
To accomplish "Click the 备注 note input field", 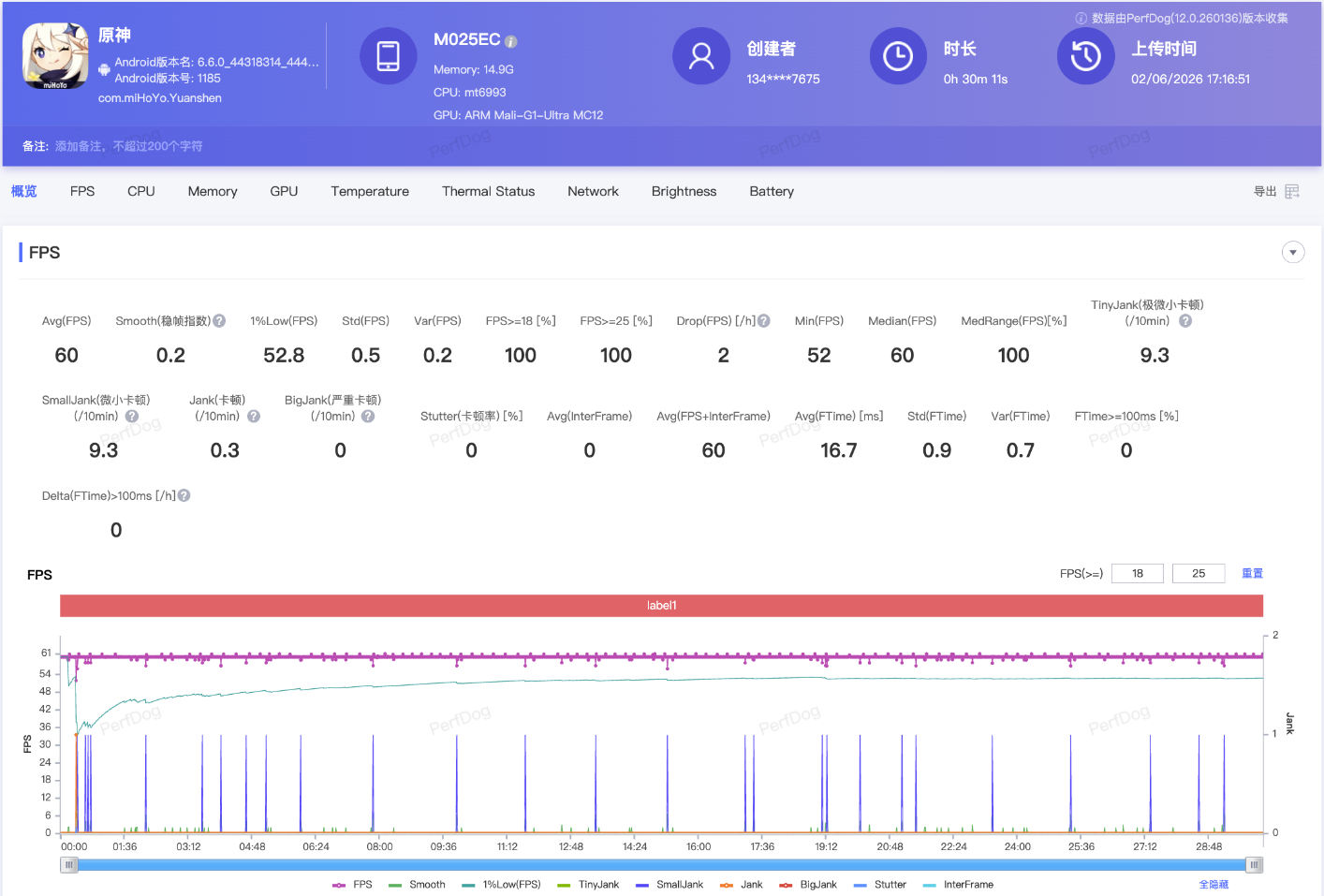I will pos(129,146).
